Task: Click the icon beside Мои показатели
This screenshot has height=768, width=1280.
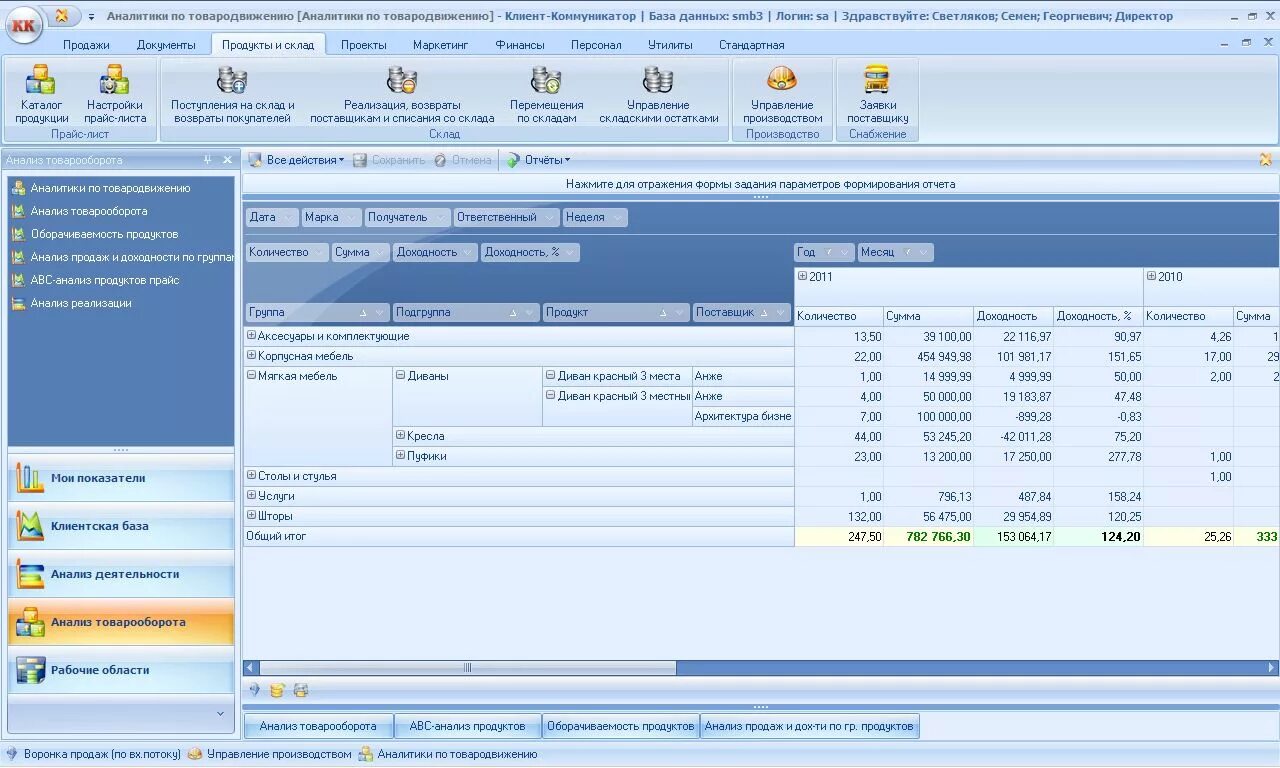Action: coord(29,478)
